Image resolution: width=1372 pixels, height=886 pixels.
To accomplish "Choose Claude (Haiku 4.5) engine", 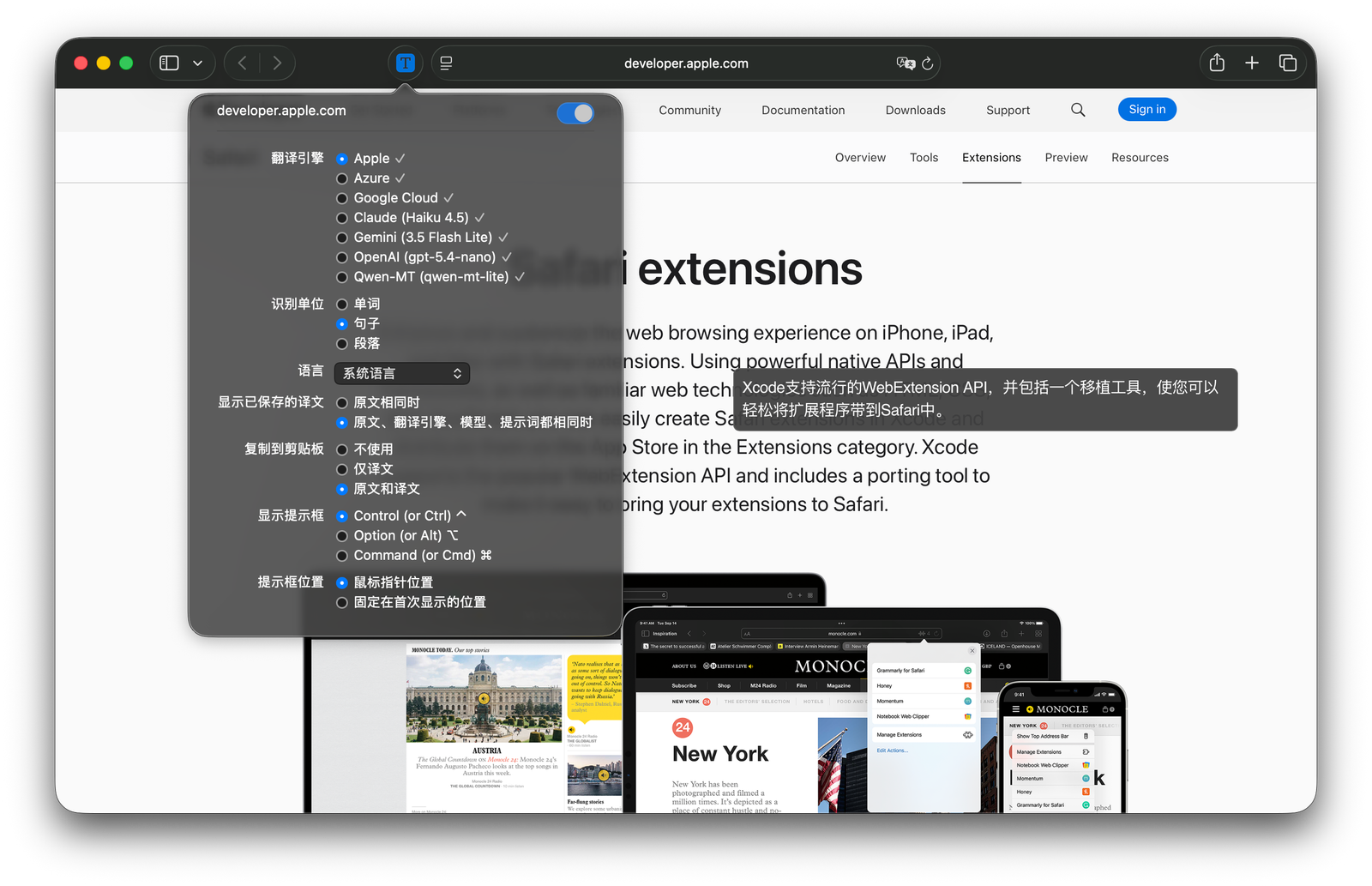I will coord(342,218).
